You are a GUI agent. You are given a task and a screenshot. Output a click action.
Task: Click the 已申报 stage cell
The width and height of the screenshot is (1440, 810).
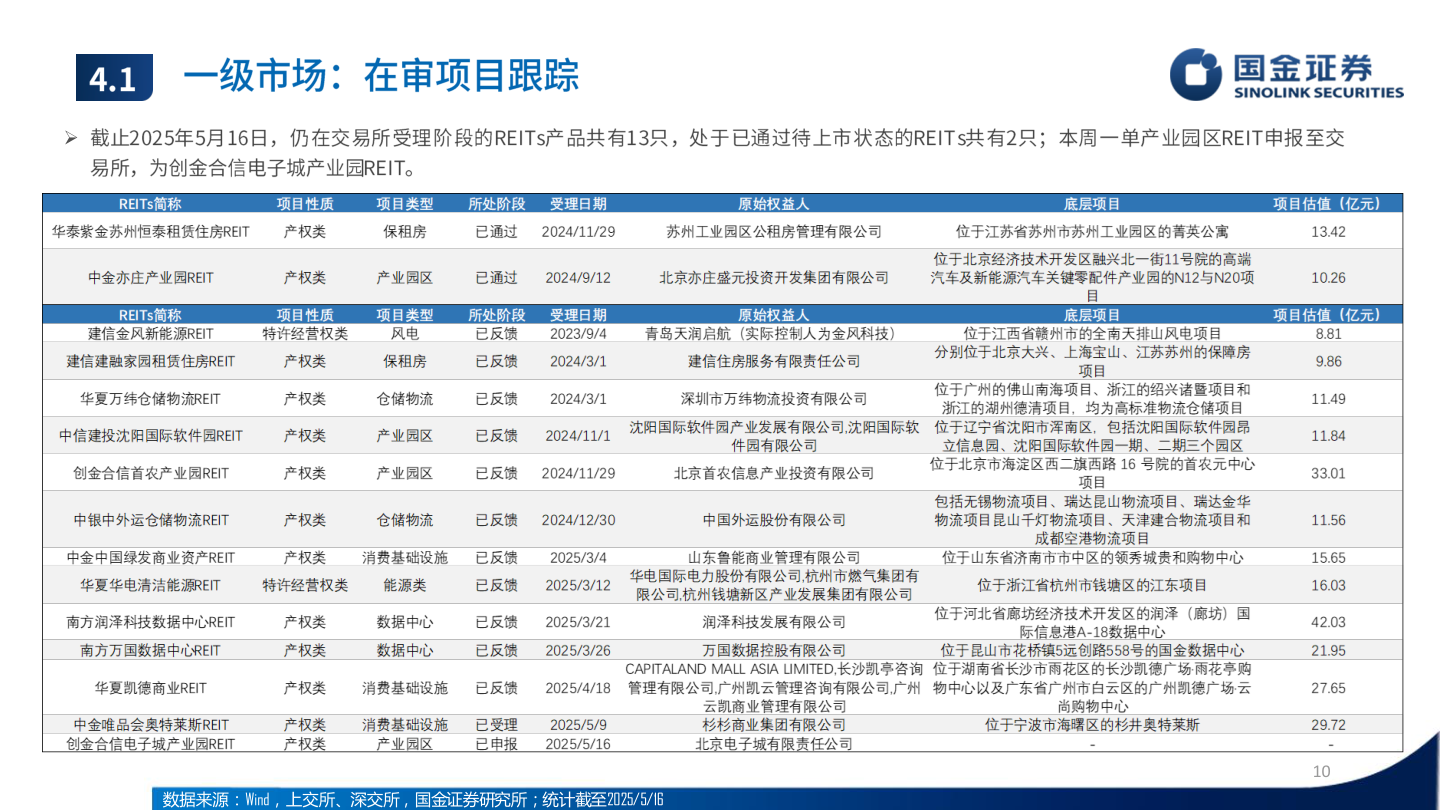click(497, 744)
